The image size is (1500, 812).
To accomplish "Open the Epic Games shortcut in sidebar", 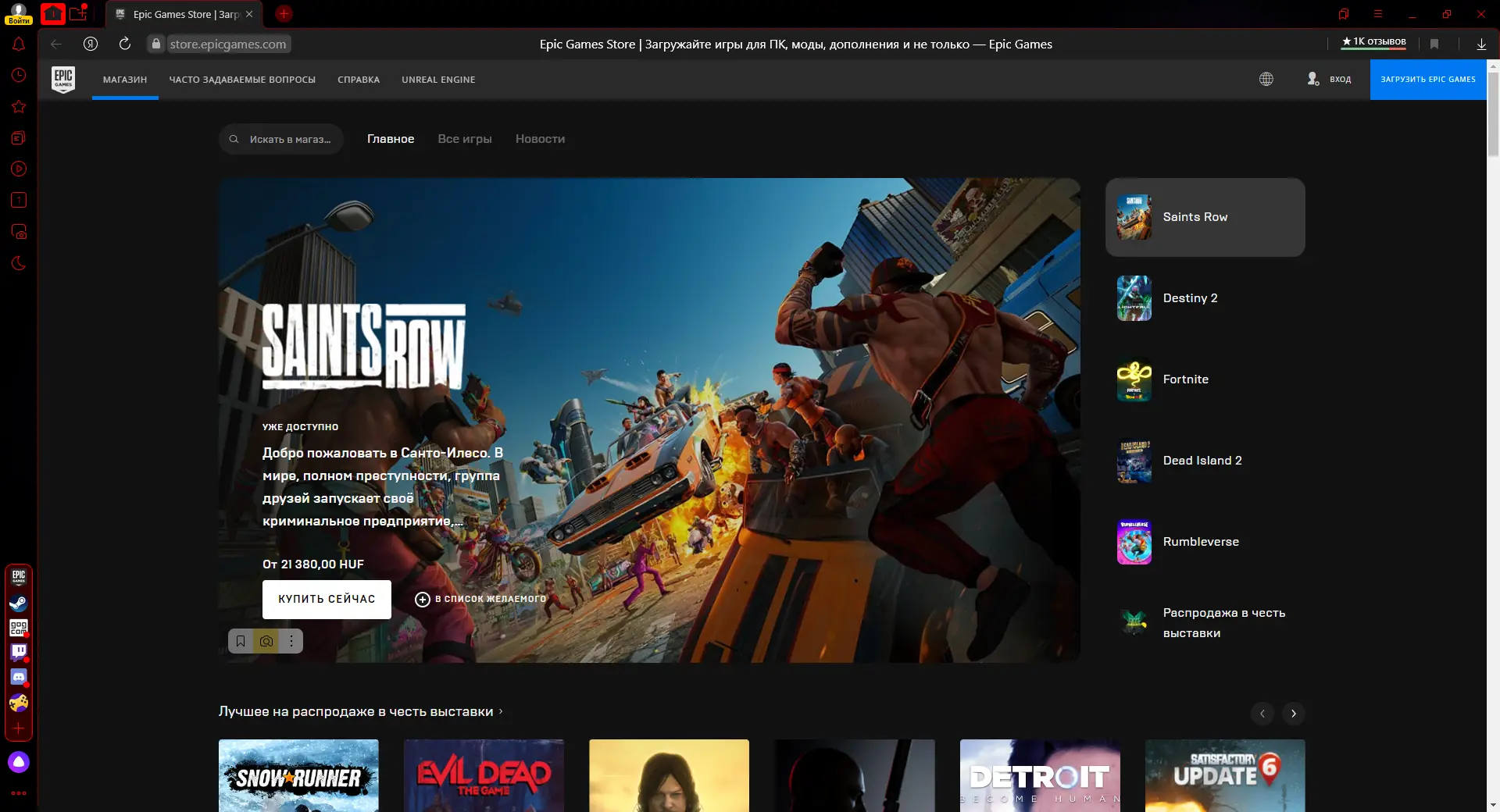I will [19, 577].
